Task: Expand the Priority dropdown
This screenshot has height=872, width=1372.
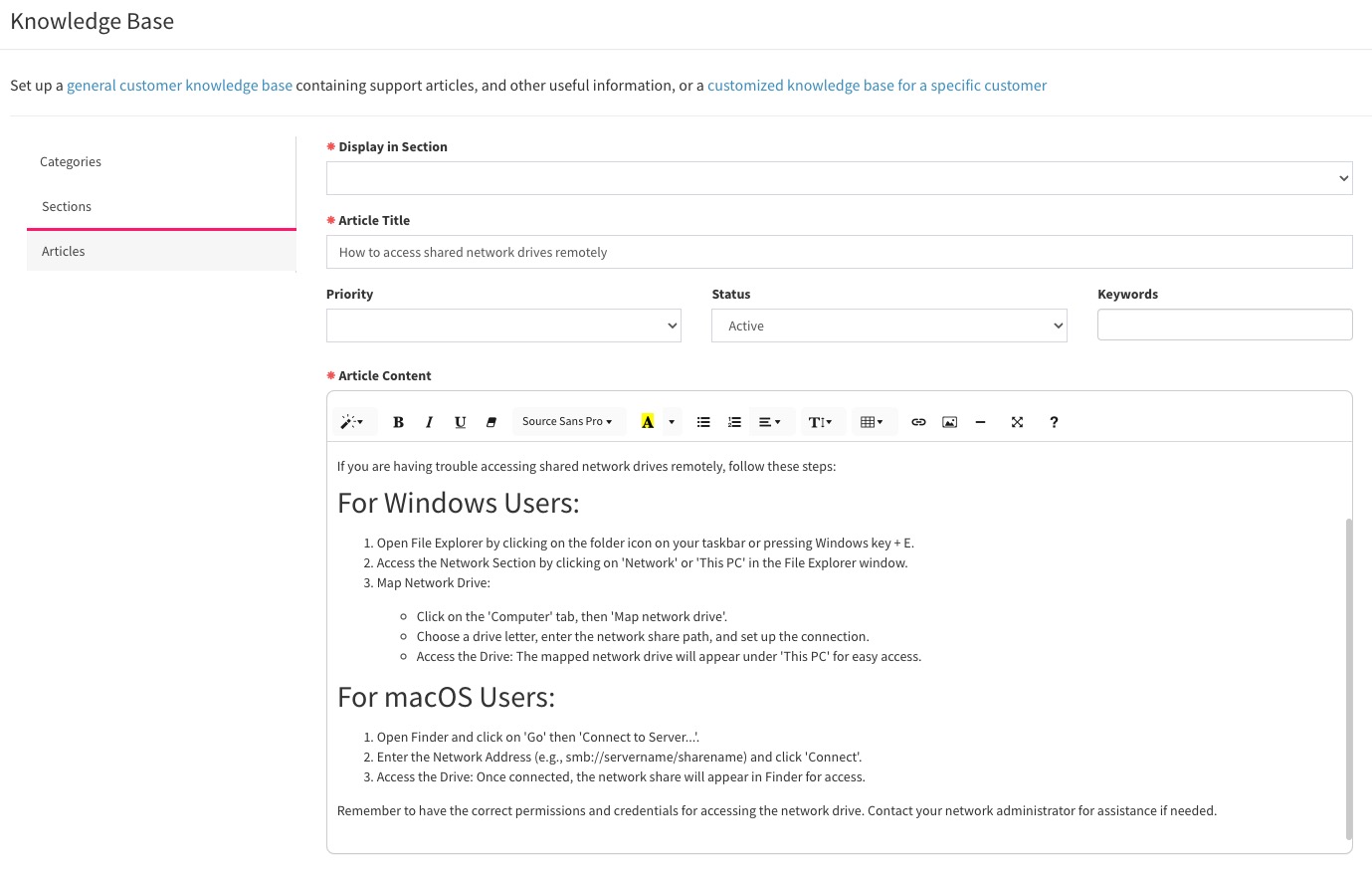Action: coord(503,326)
